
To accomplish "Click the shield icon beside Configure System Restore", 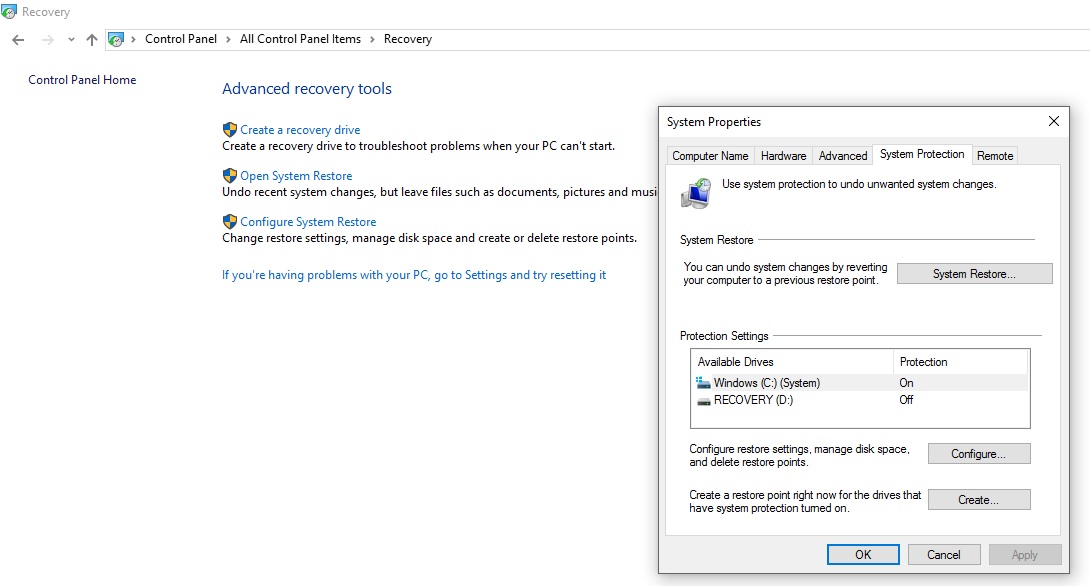I will click(x=230, y=222).
